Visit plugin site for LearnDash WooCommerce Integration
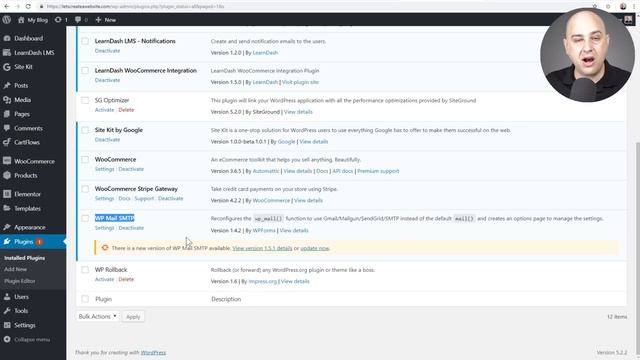Image resolution: width=640 pixels, height=360 pixels. 300,82
